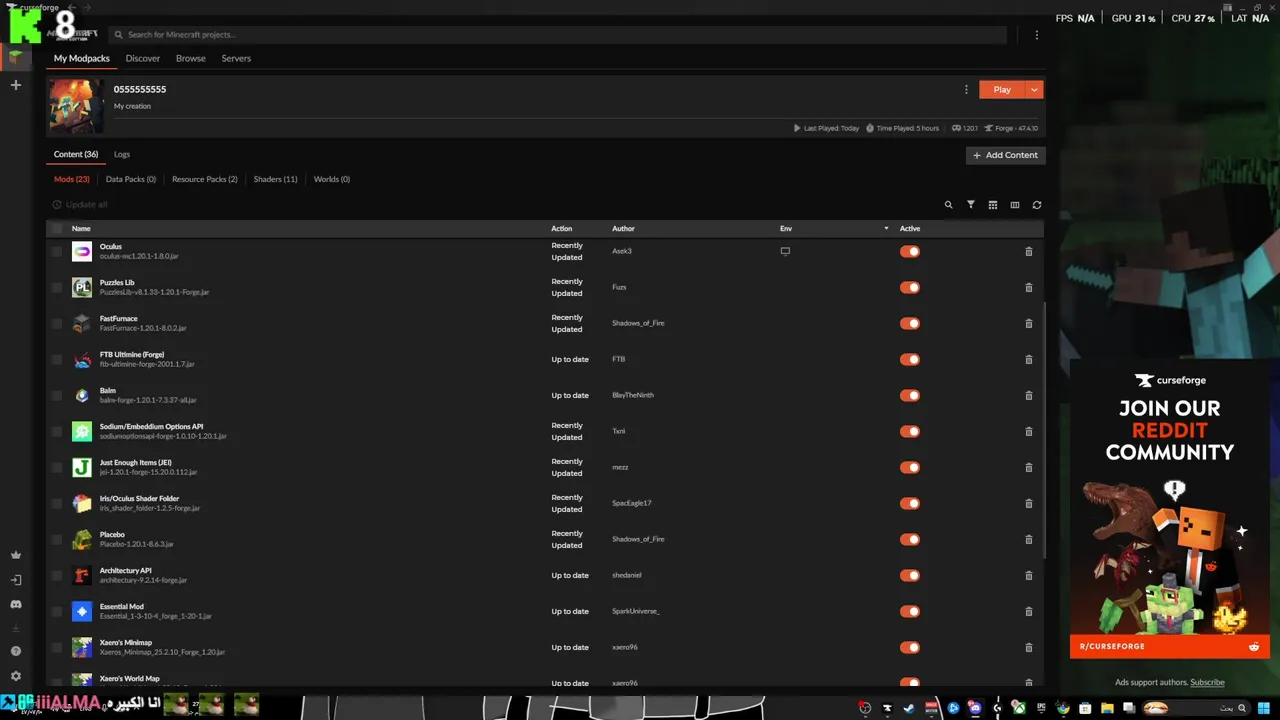Delete the Oculus mod with trash icon
The image size is (1280, 720).
[1029, 252]
